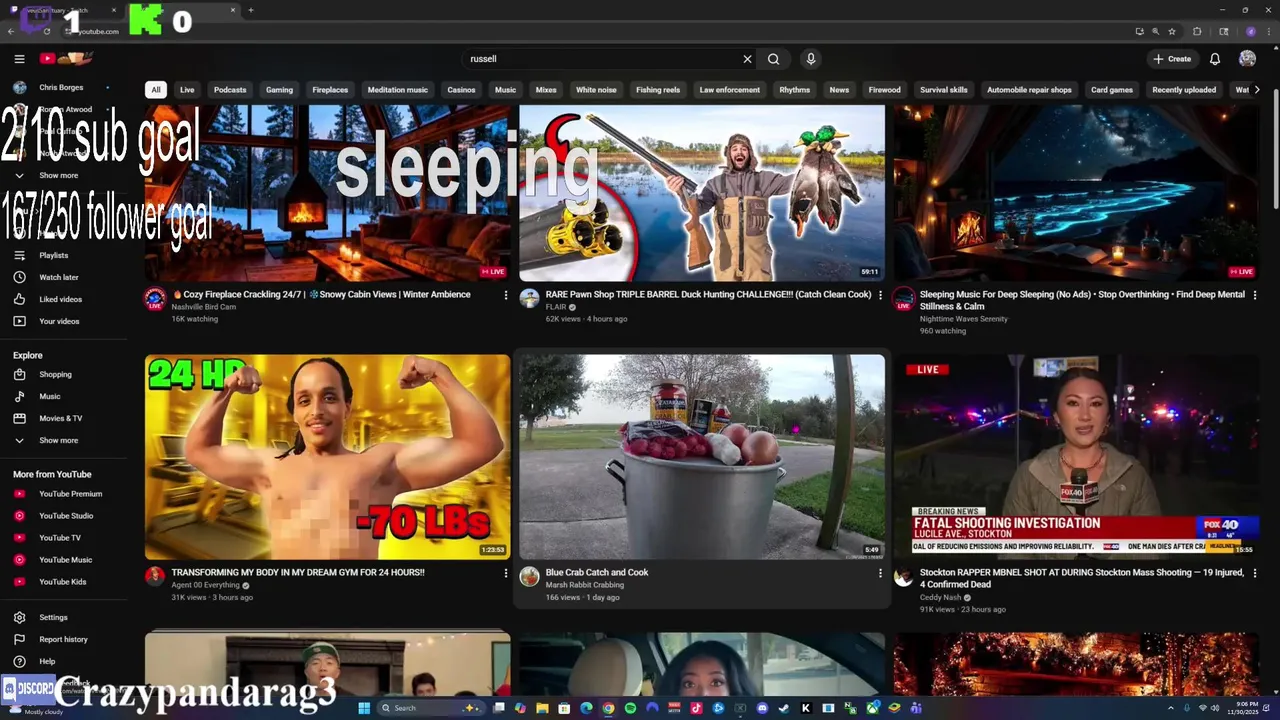The image size is (1280, 720).
Task: Open the Agent 00 Everything channel link
Action: pyautogui.click(x=205, y=585)
